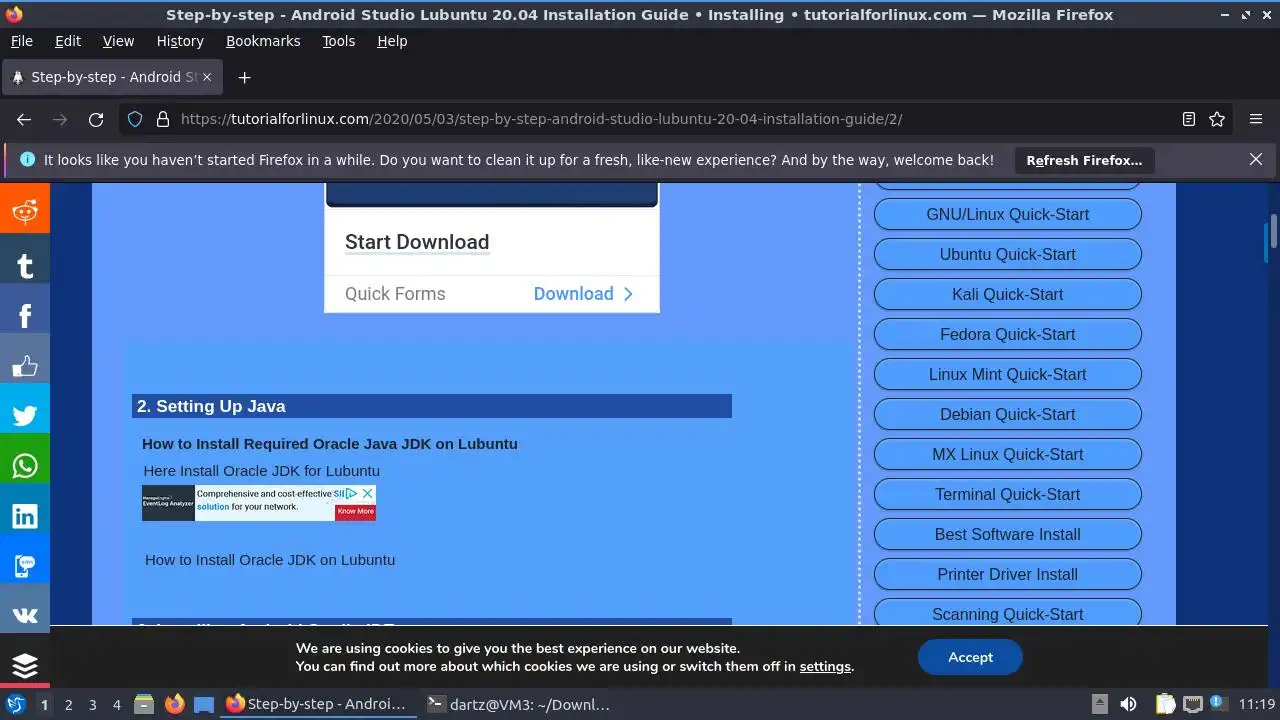Open the network status tray icon

tap(1192, 704)
